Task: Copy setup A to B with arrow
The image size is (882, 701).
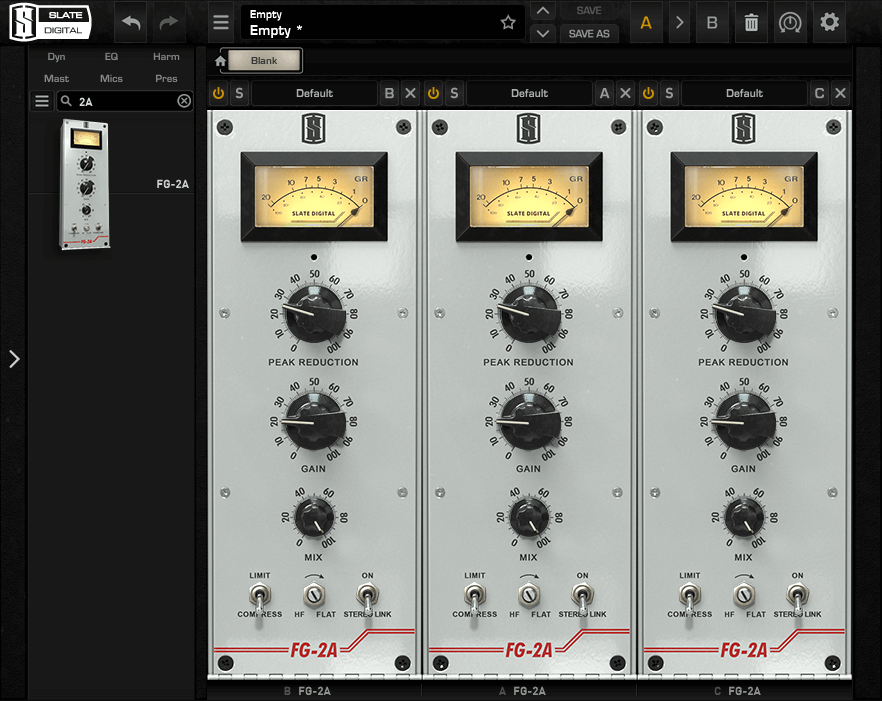Action: tap(679, 23)
